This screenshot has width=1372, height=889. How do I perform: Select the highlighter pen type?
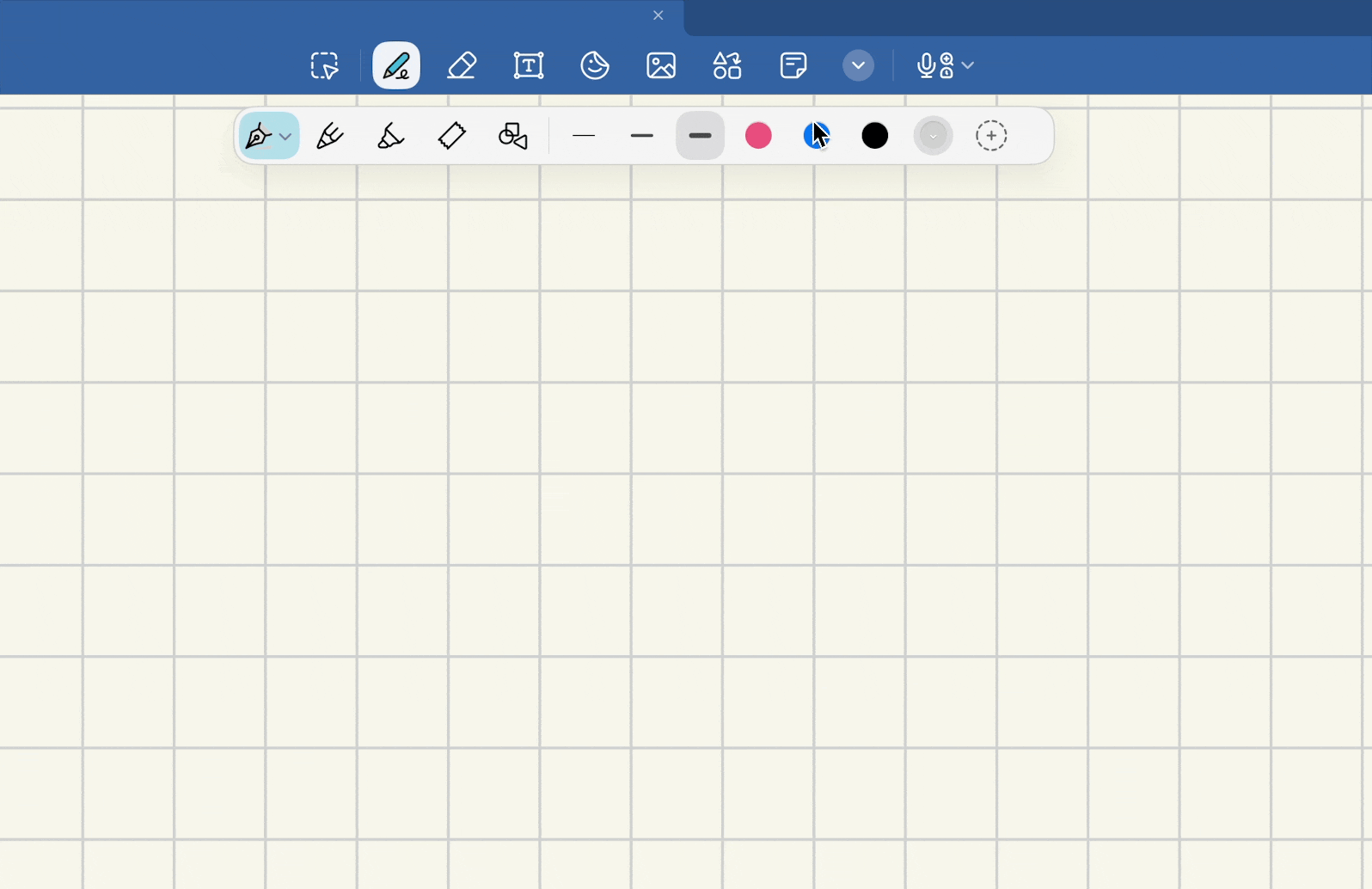390,136
